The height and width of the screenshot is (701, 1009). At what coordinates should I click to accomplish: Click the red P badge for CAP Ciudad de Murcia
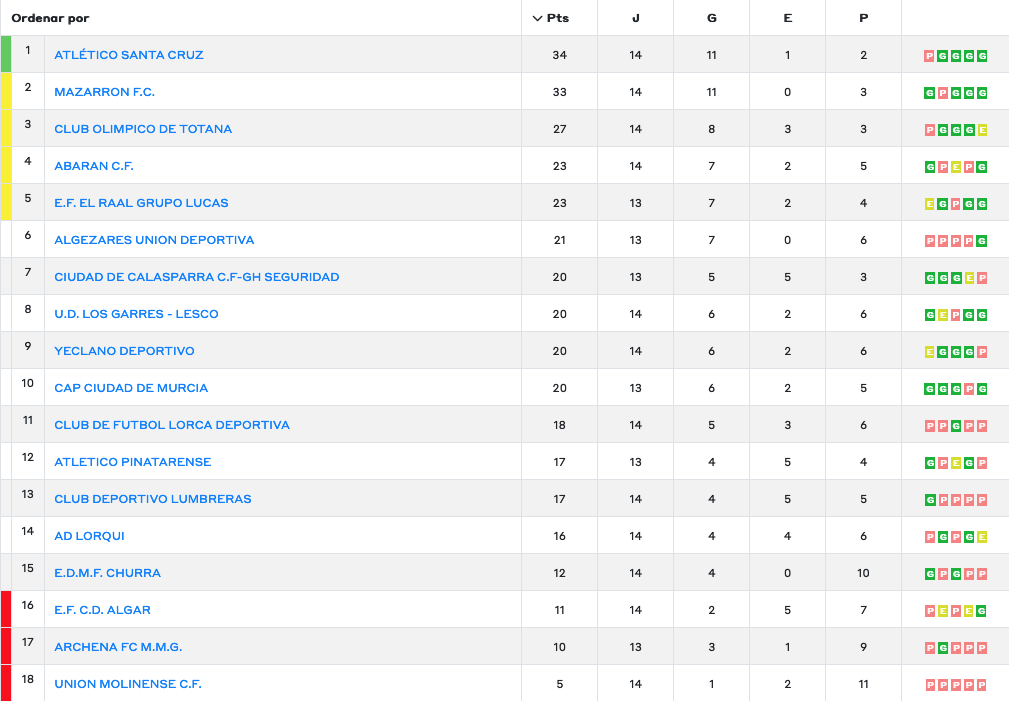tap(969, 389)
